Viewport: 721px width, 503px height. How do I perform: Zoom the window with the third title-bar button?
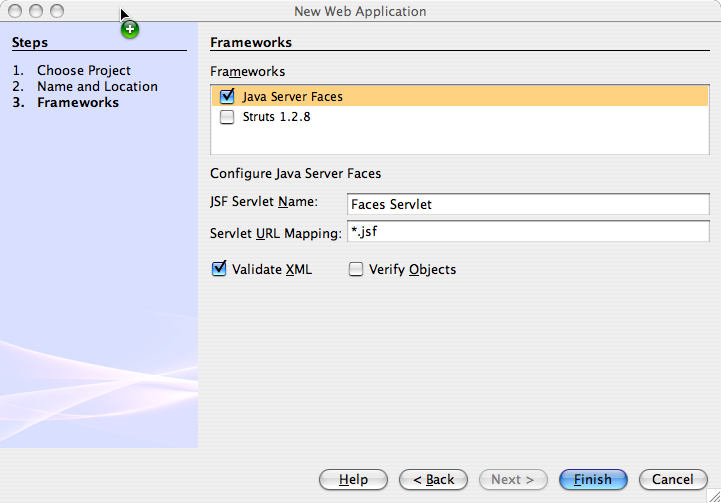point(56,11)
